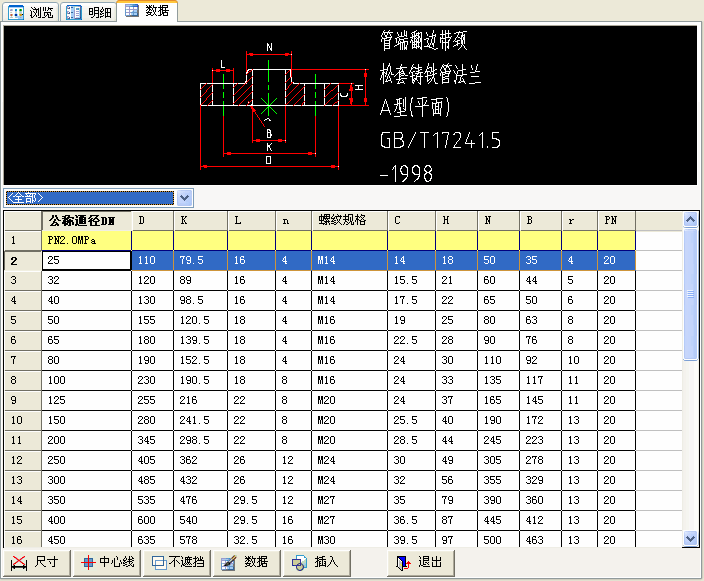Screen dimensions: 704x581
Task: Click the 公称通径DN column header
Action: tap(87, 220)
